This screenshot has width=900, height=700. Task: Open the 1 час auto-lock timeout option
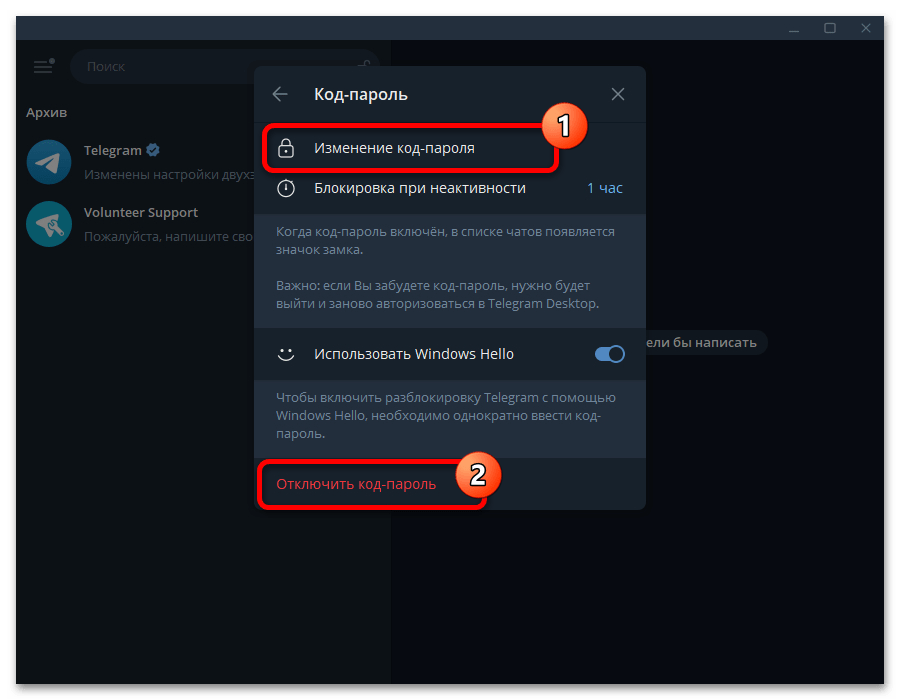point(604,188)
